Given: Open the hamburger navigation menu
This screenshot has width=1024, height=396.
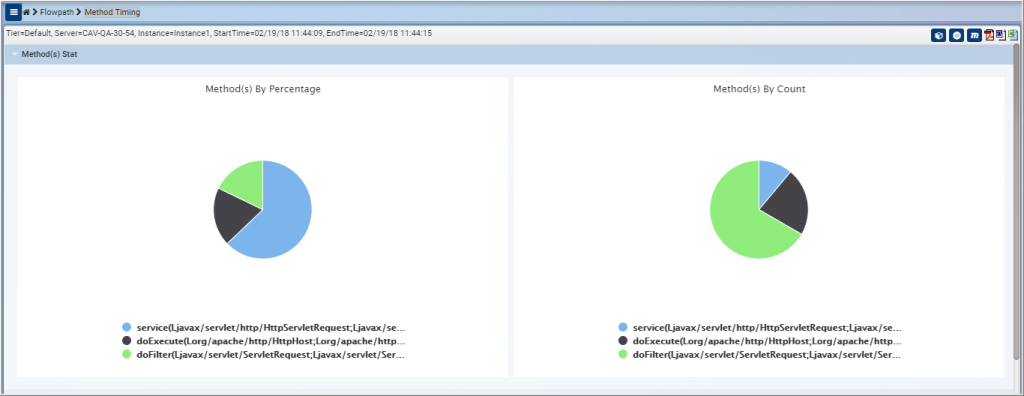Looking at the screenshot, I should pos(14,12).
